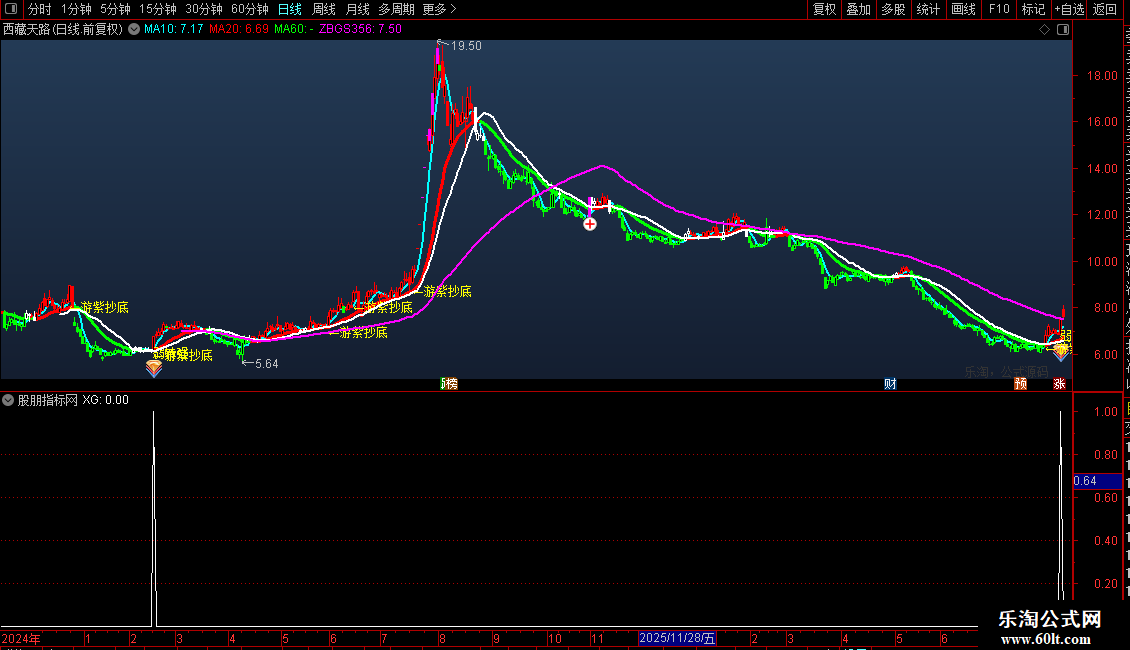
Task: Click the 0.64 value marker on indicator axis
Action: pos(1097,481)
